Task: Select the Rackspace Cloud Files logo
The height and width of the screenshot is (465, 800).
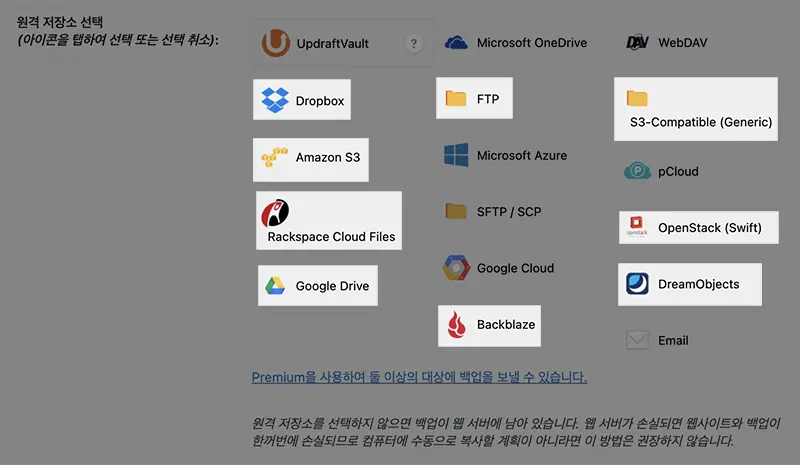Action: [276, 213]
